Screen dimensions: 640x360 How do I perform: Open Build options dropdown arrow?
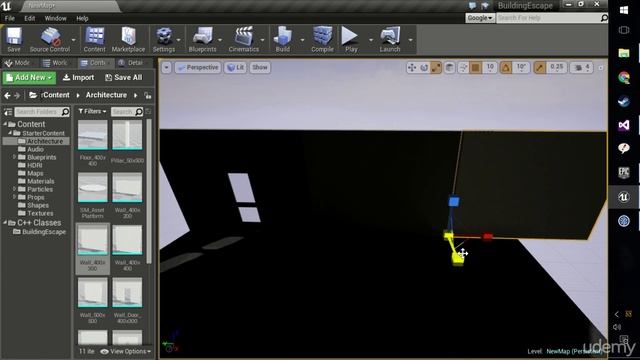click(302, 40)
